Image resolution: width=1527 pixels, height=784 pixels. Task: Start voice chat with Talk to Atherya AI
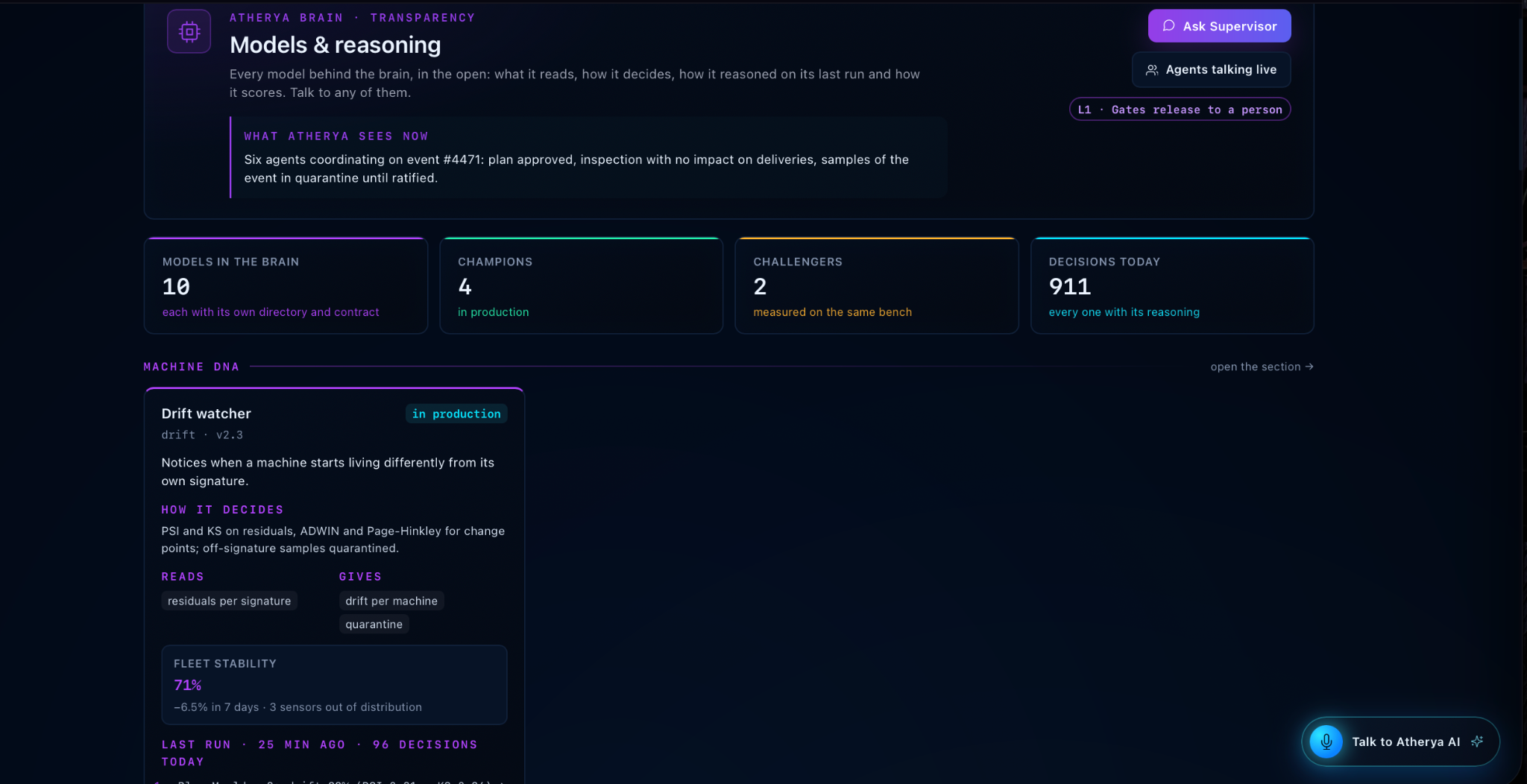pyautogui.click(x=1400, y=742)
